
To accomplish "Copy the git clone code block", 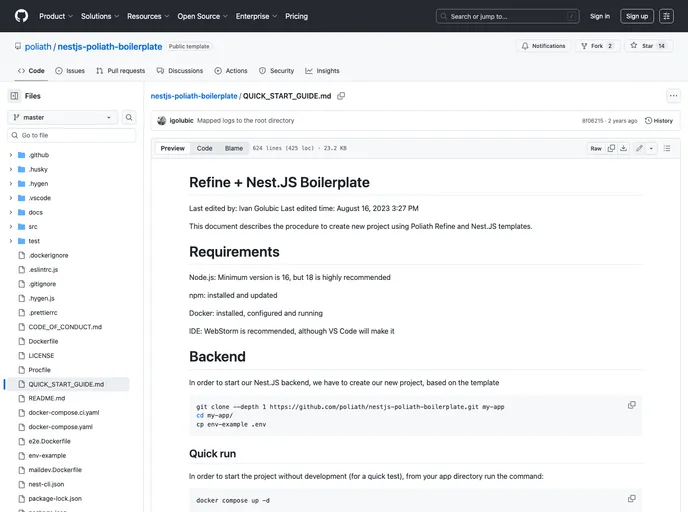I will pyautogui.click(x=631, y=405).
